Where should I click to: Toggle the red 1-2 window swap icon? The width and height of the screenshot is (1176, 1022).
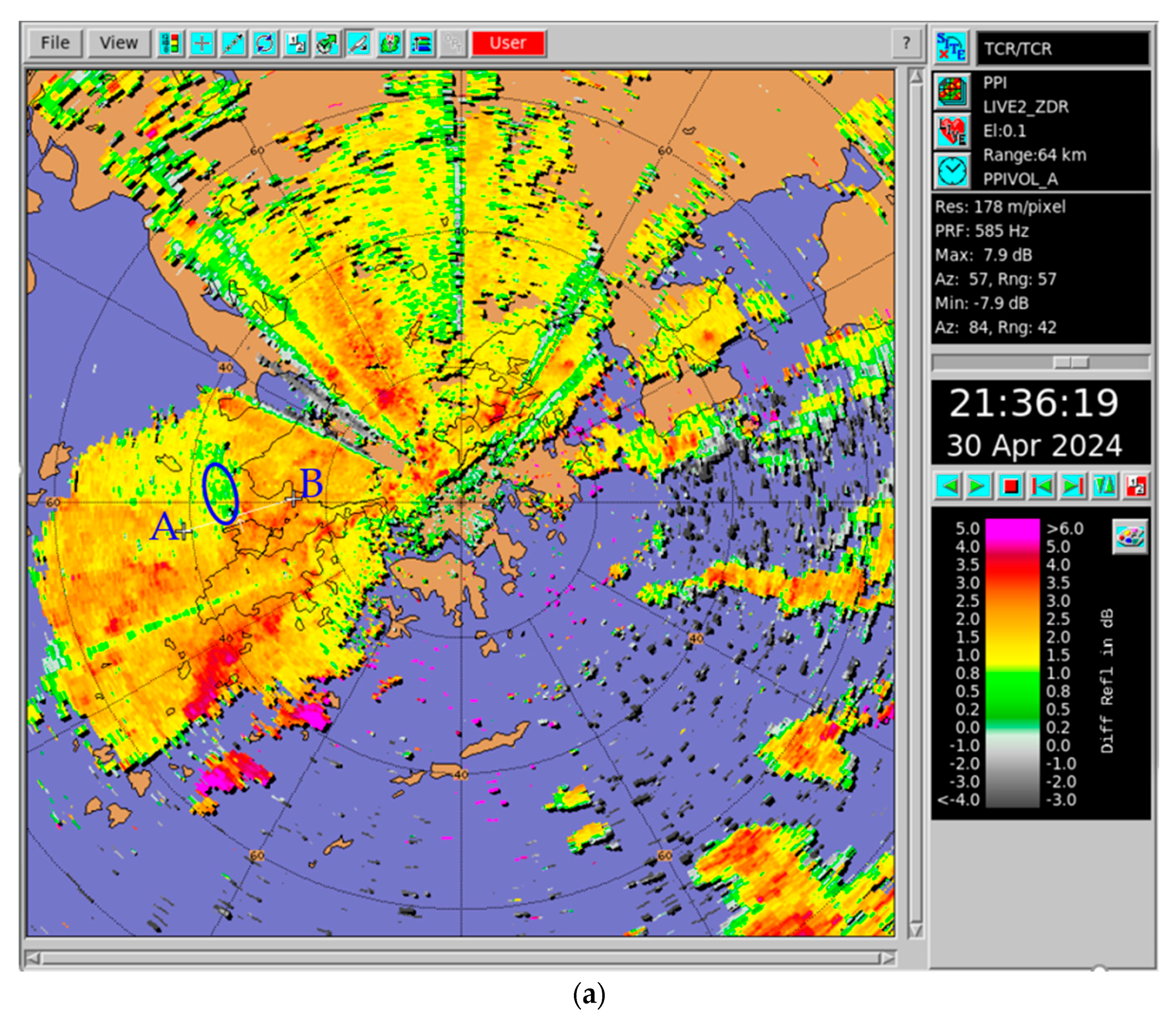point(1135,486)
